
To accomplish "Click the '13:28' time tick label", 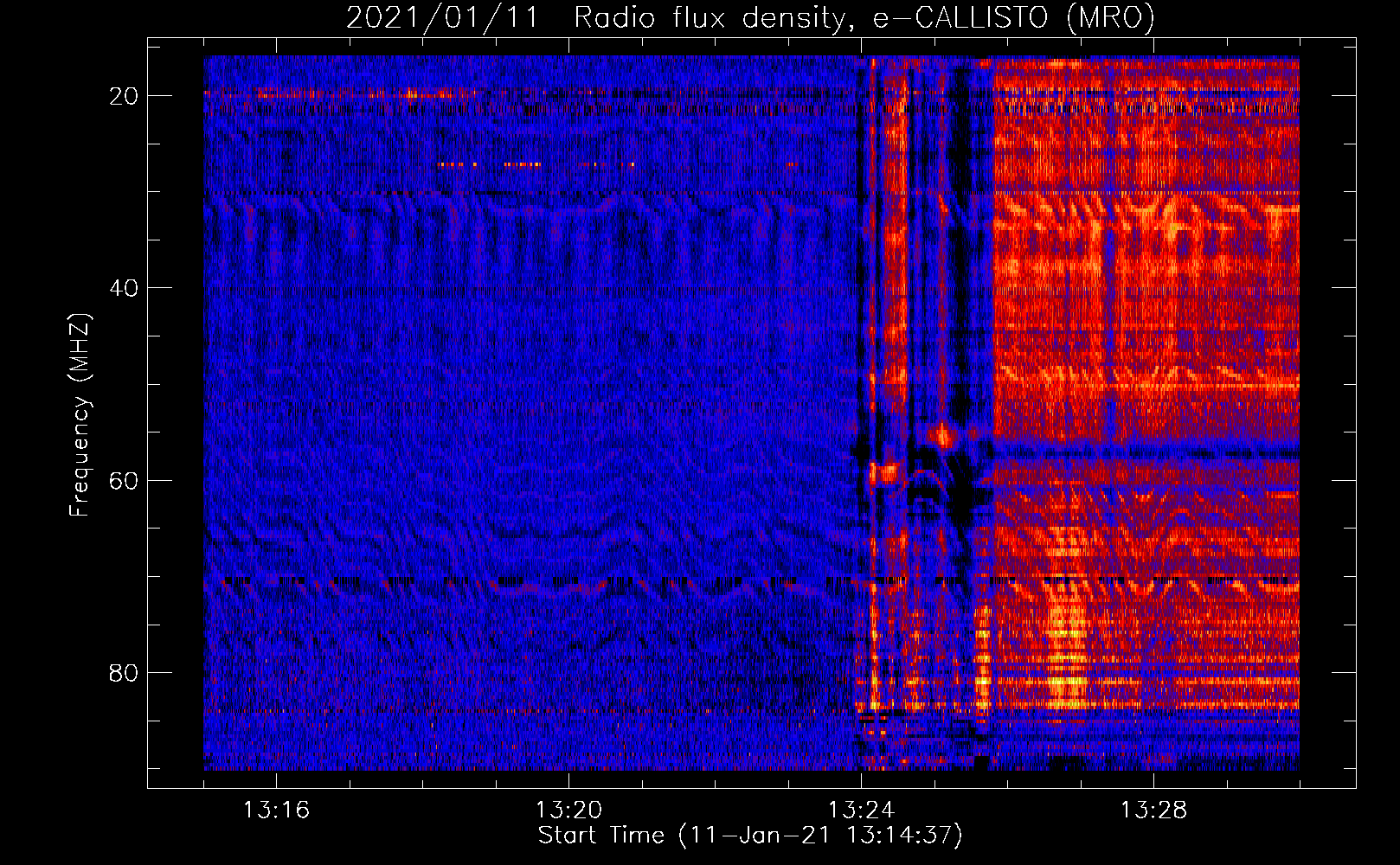I will click(1153, 811).
